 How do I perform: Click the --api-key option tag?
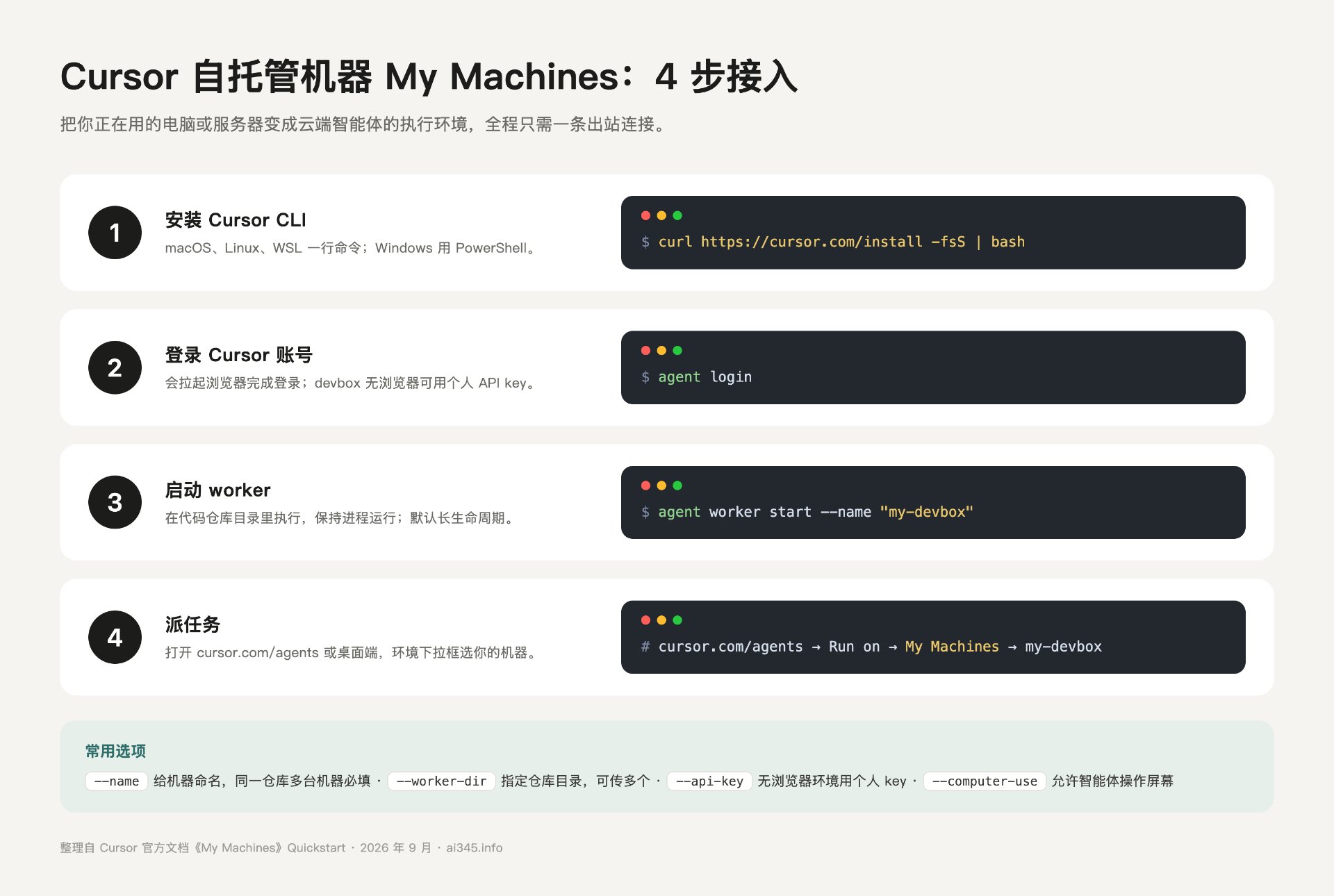(x=709, y=781)
